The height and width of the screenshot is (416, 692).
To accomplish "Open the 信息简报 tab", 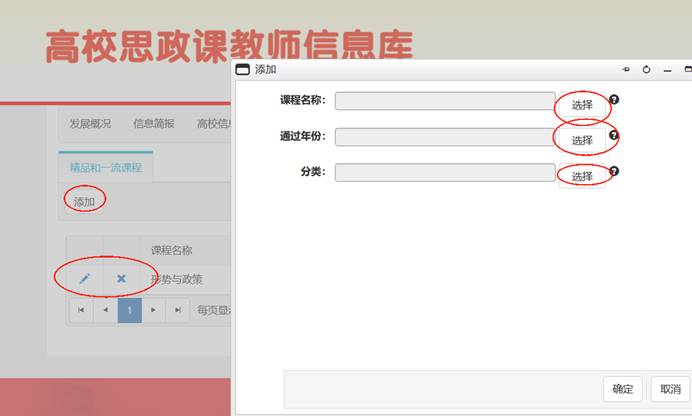I will coord(154,124).
